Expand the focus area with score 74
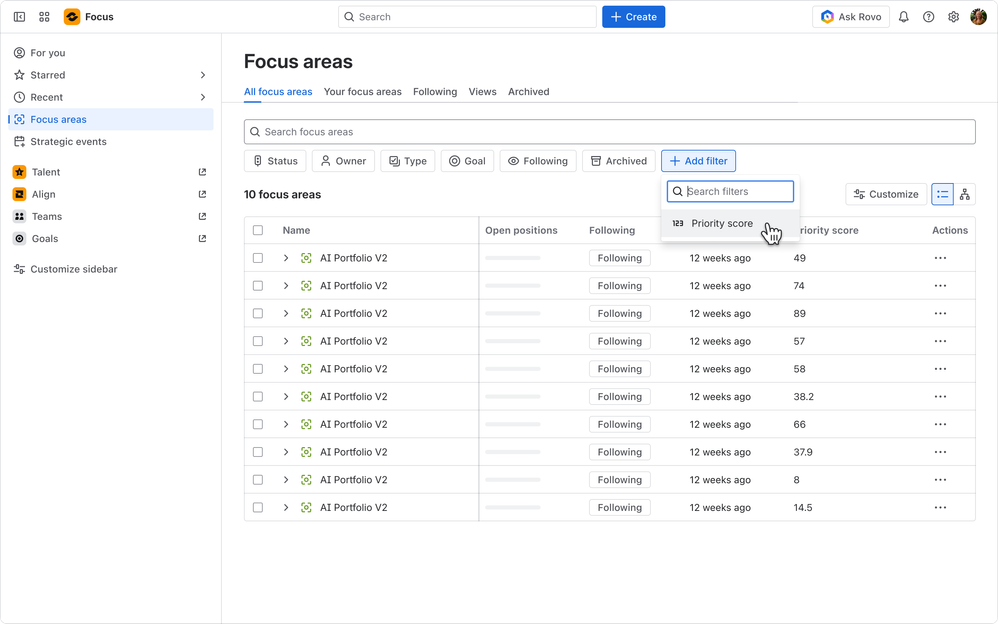Image resolution: width=998 pixels, height=624 pixels. [x=286, y=286]
